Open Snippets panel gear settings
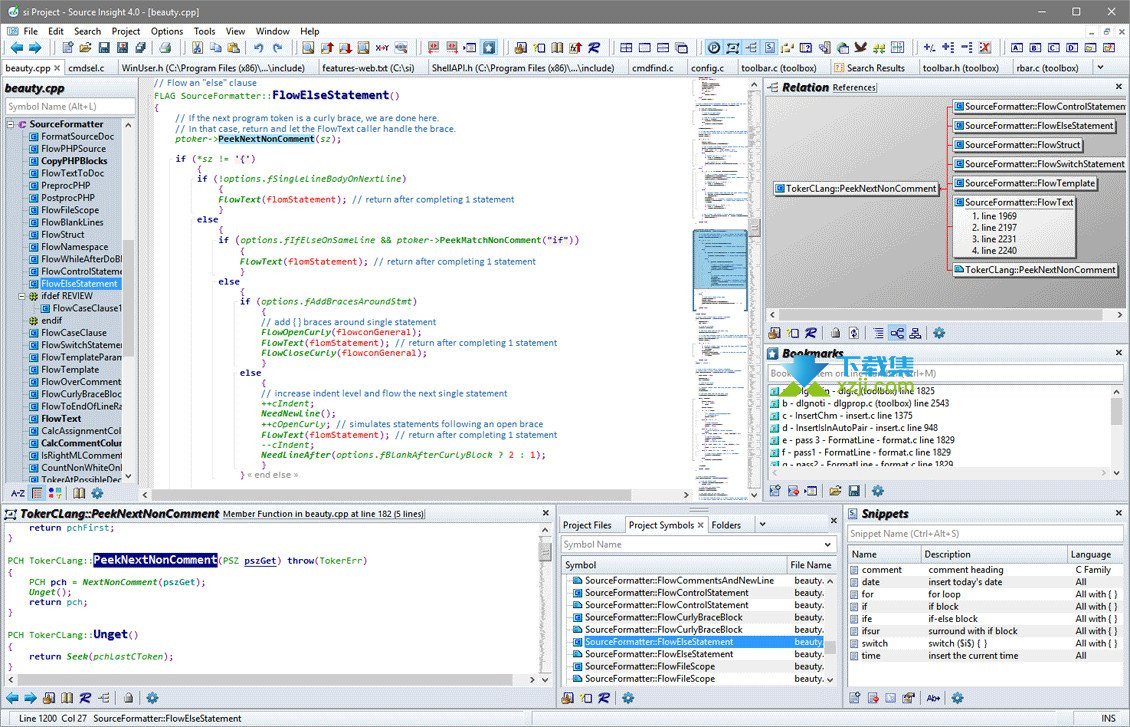 click(x=957, y=697)
